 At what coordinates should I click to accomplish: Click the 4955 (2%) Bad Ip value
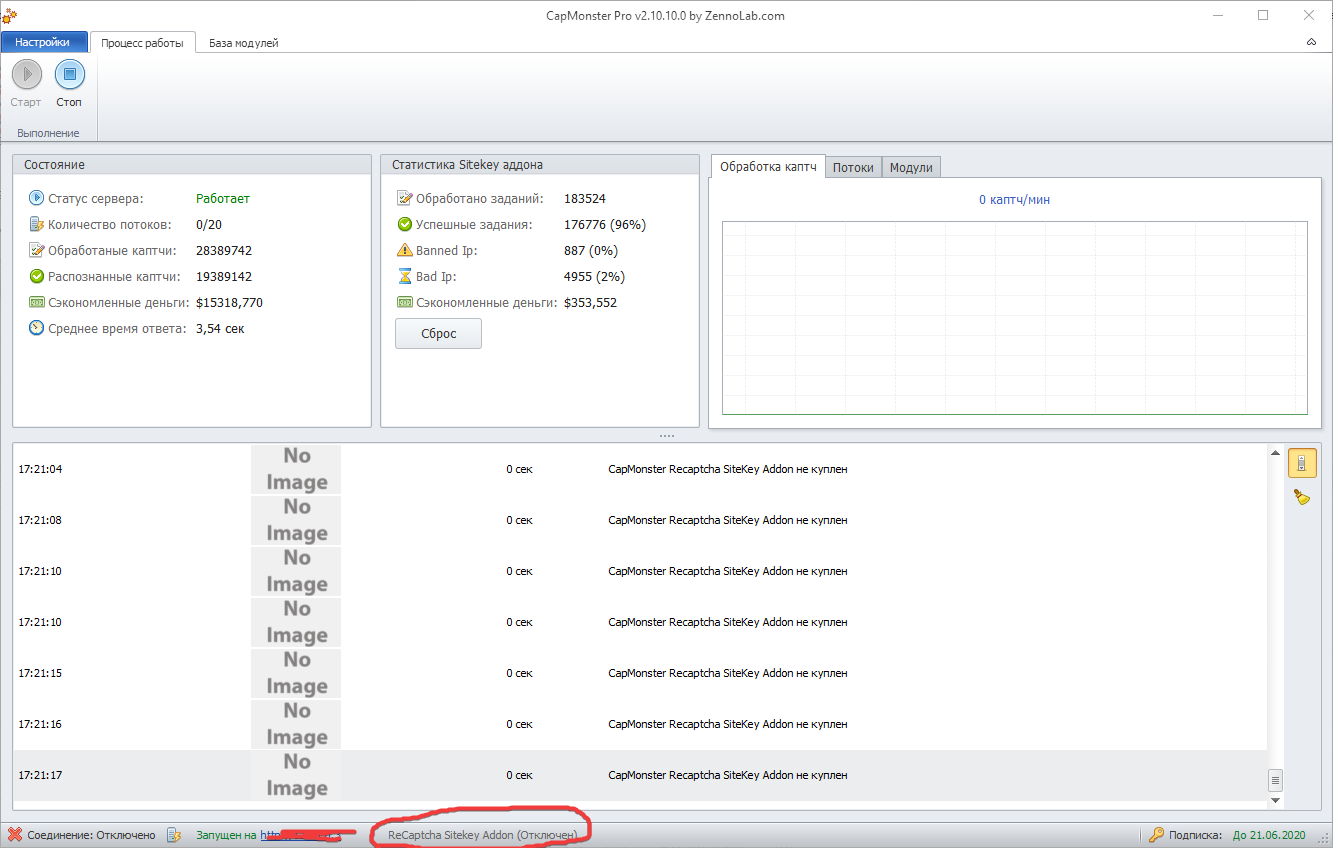point(594,276)
